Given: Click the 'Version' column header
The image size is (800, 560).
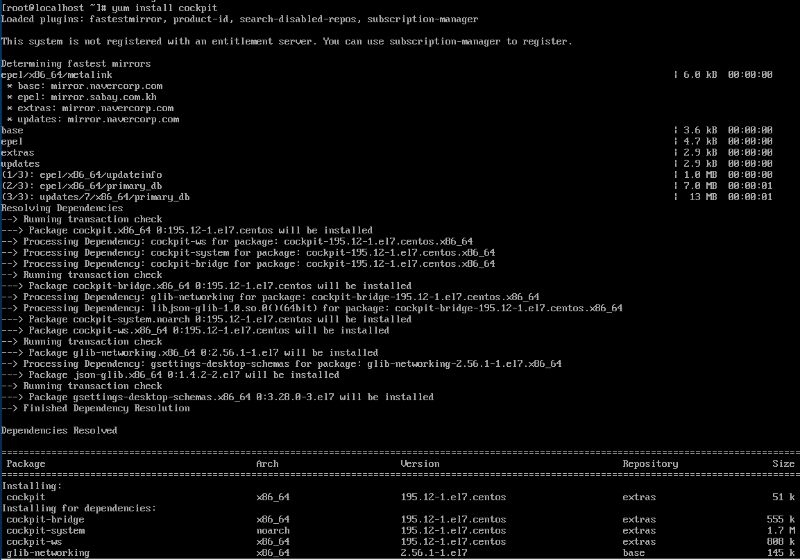Looking at the screenshot, I should (420, 464).
